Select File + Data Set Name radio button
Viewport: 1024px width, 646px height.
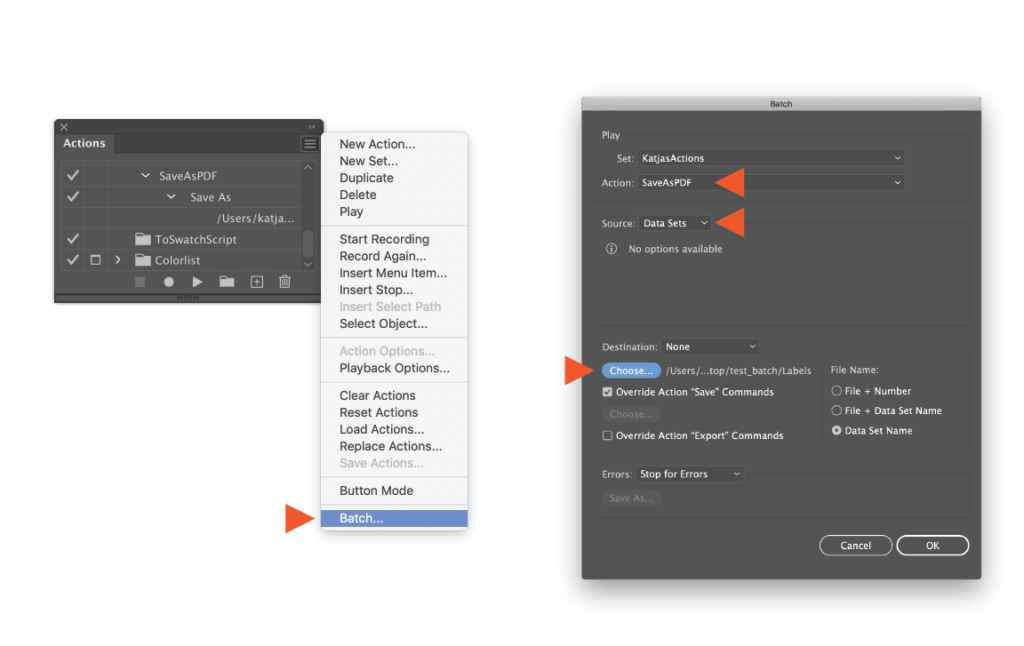[x=837, y=411]
